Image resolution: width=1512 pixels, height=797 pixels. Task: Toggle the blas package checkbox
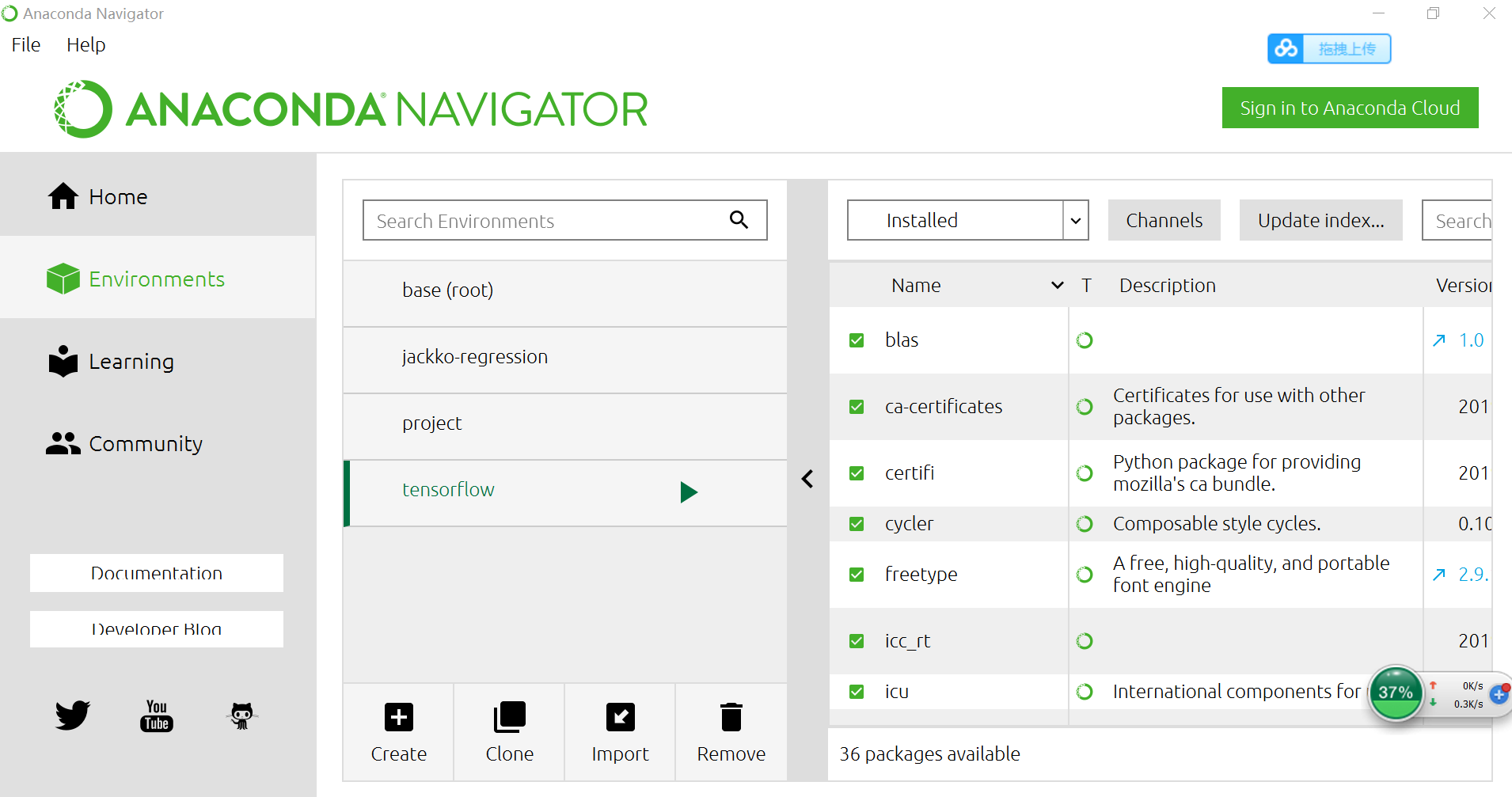click(x=857, y=340)
